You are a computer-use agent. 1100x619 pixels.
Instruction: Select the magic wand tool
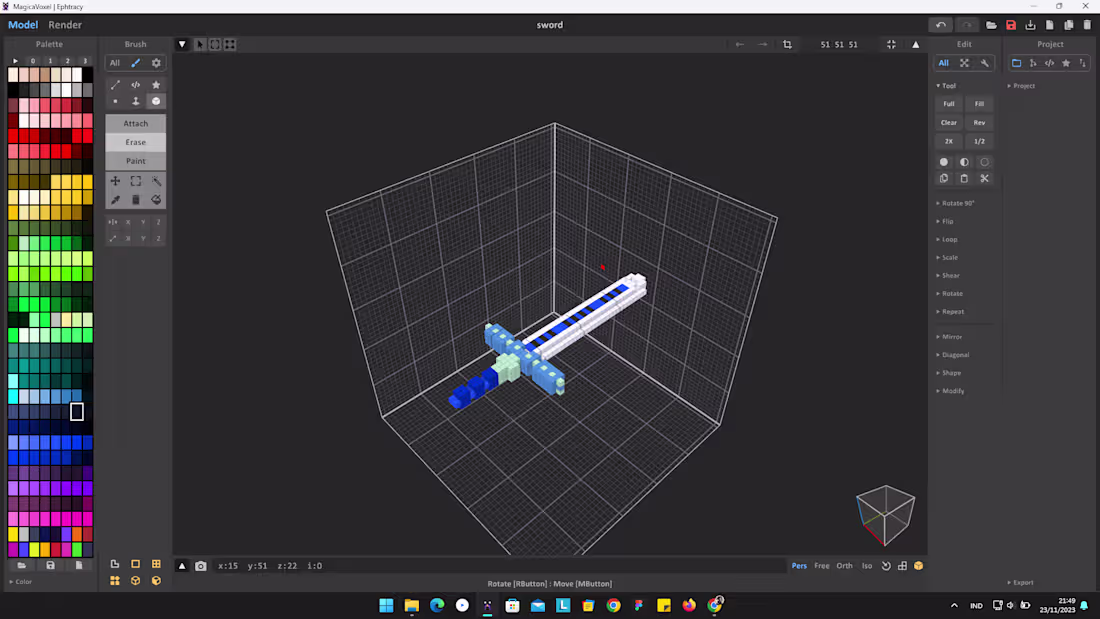[156, 181]
